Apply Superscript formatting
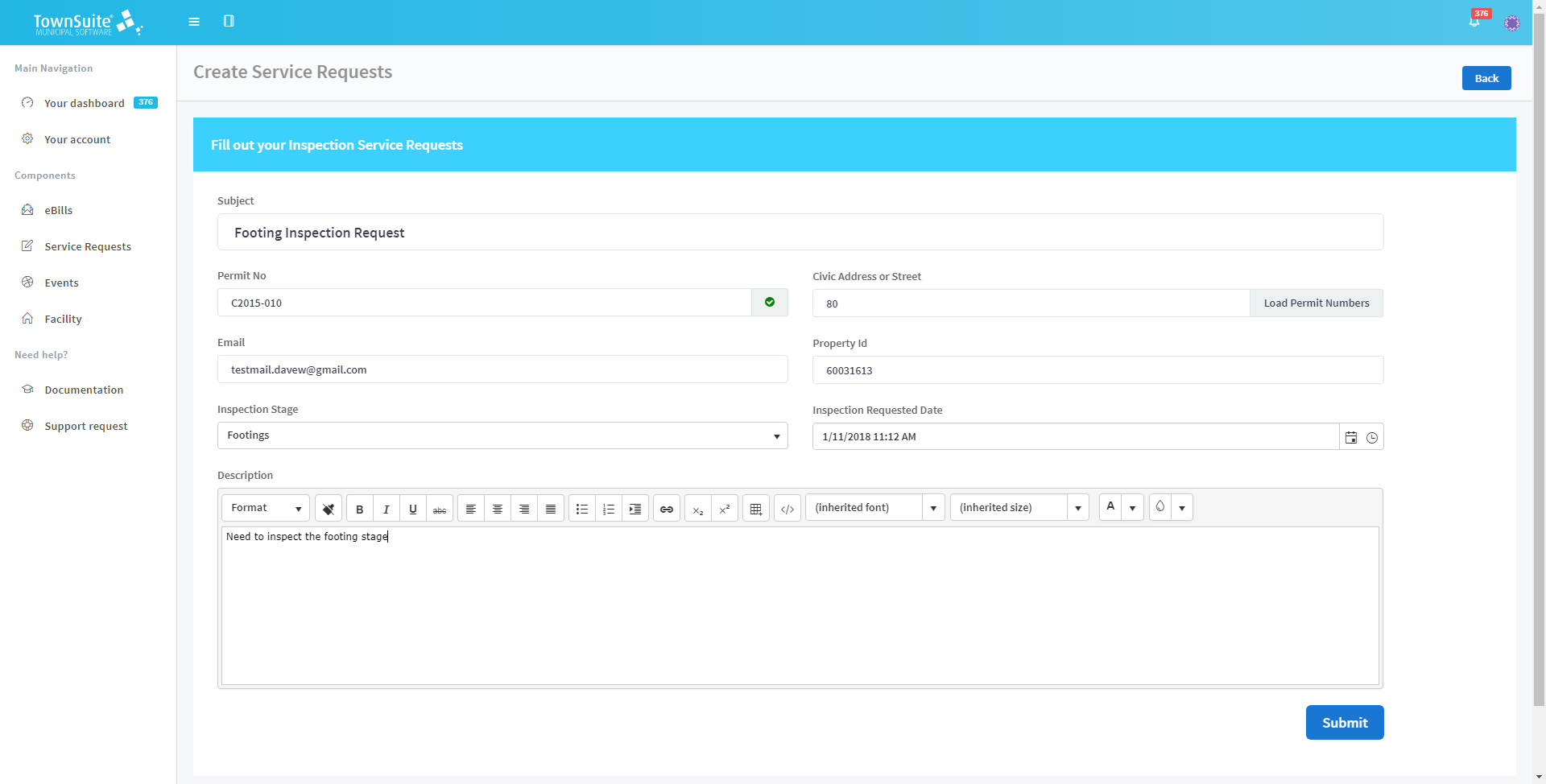 pos(724,508)
